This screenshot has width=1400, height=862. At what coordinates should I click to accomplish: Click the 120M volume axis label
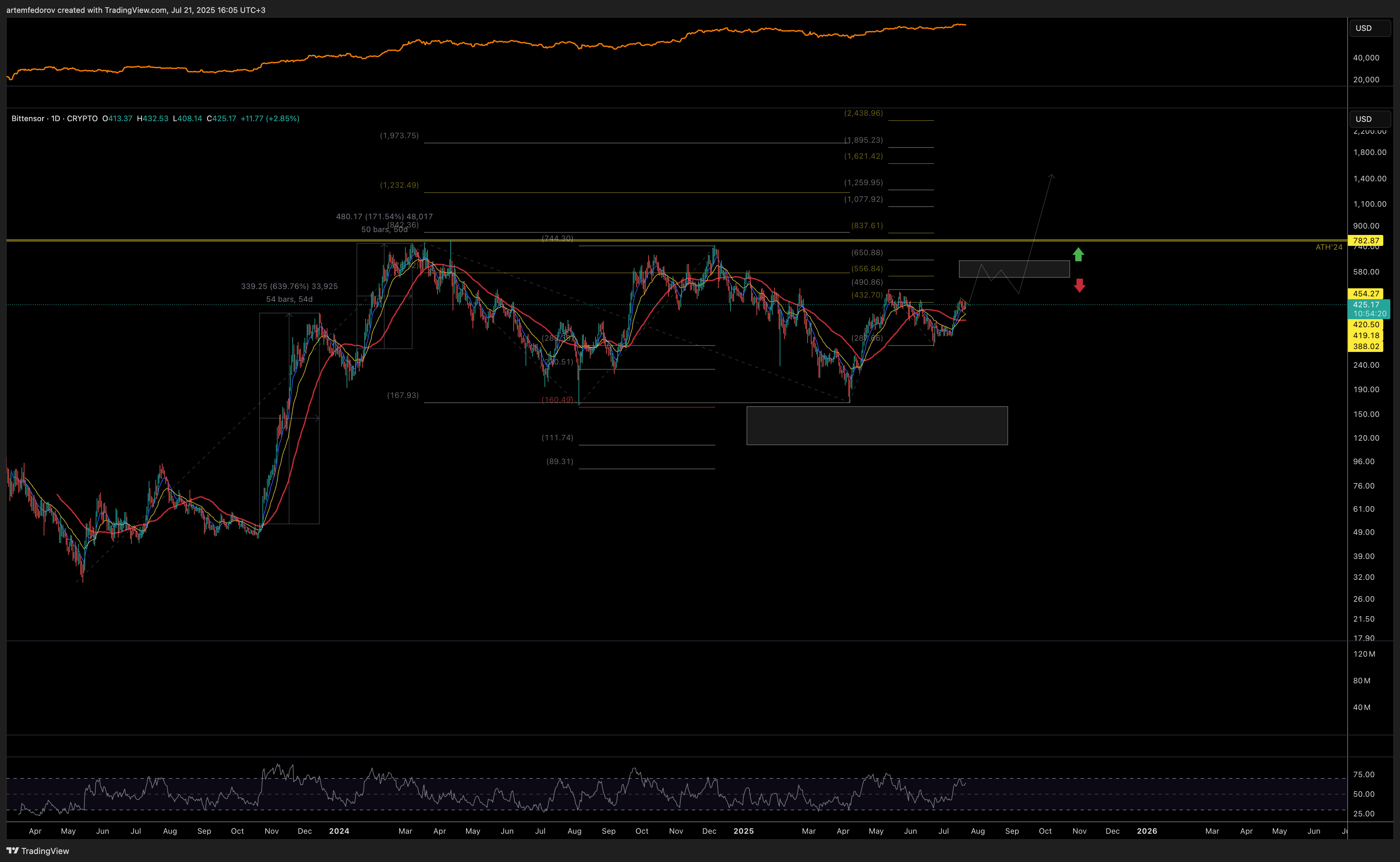1364,654
